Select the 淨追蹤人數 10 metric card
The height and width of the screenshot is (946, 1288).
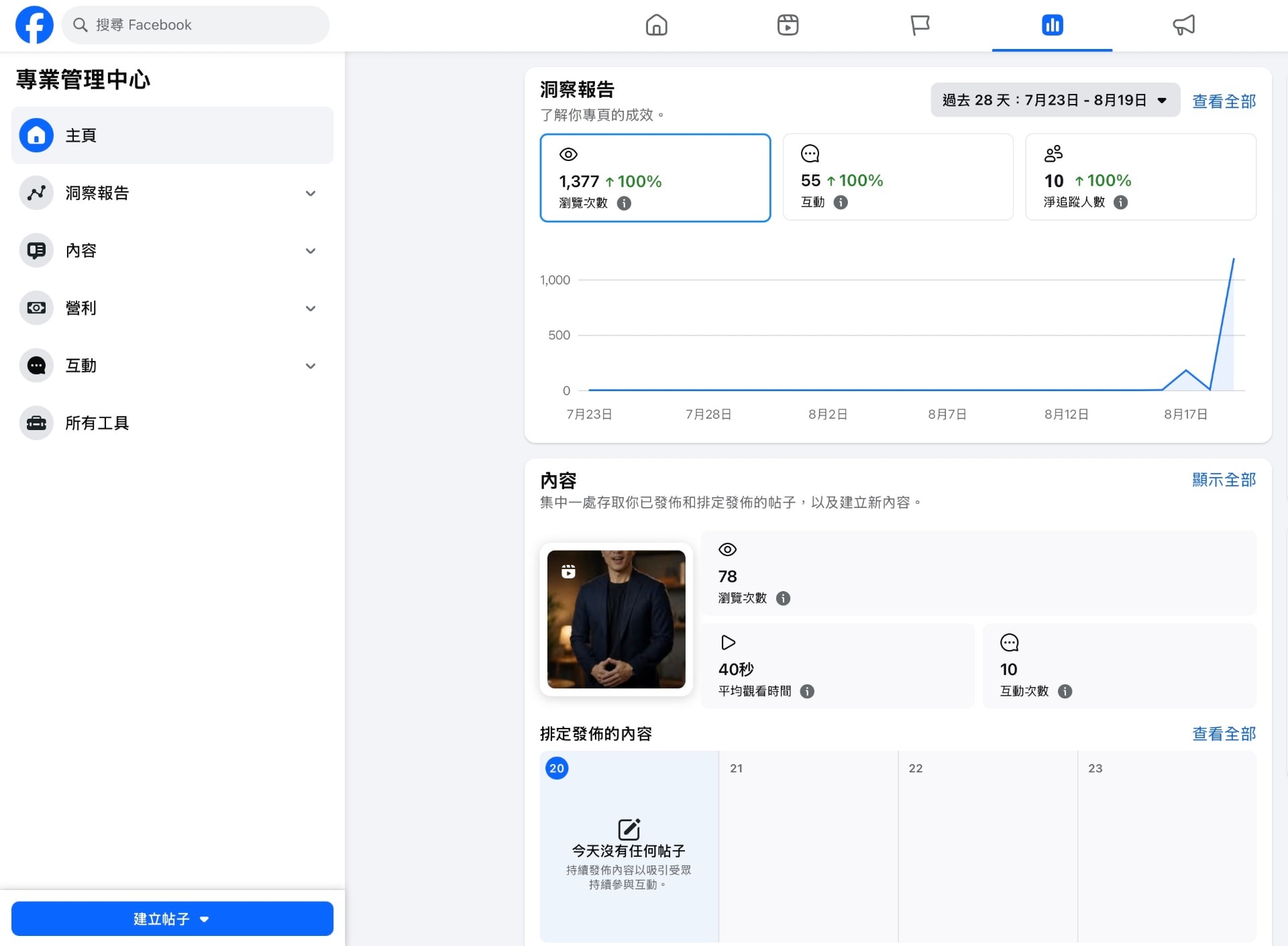coord(1140,177)
